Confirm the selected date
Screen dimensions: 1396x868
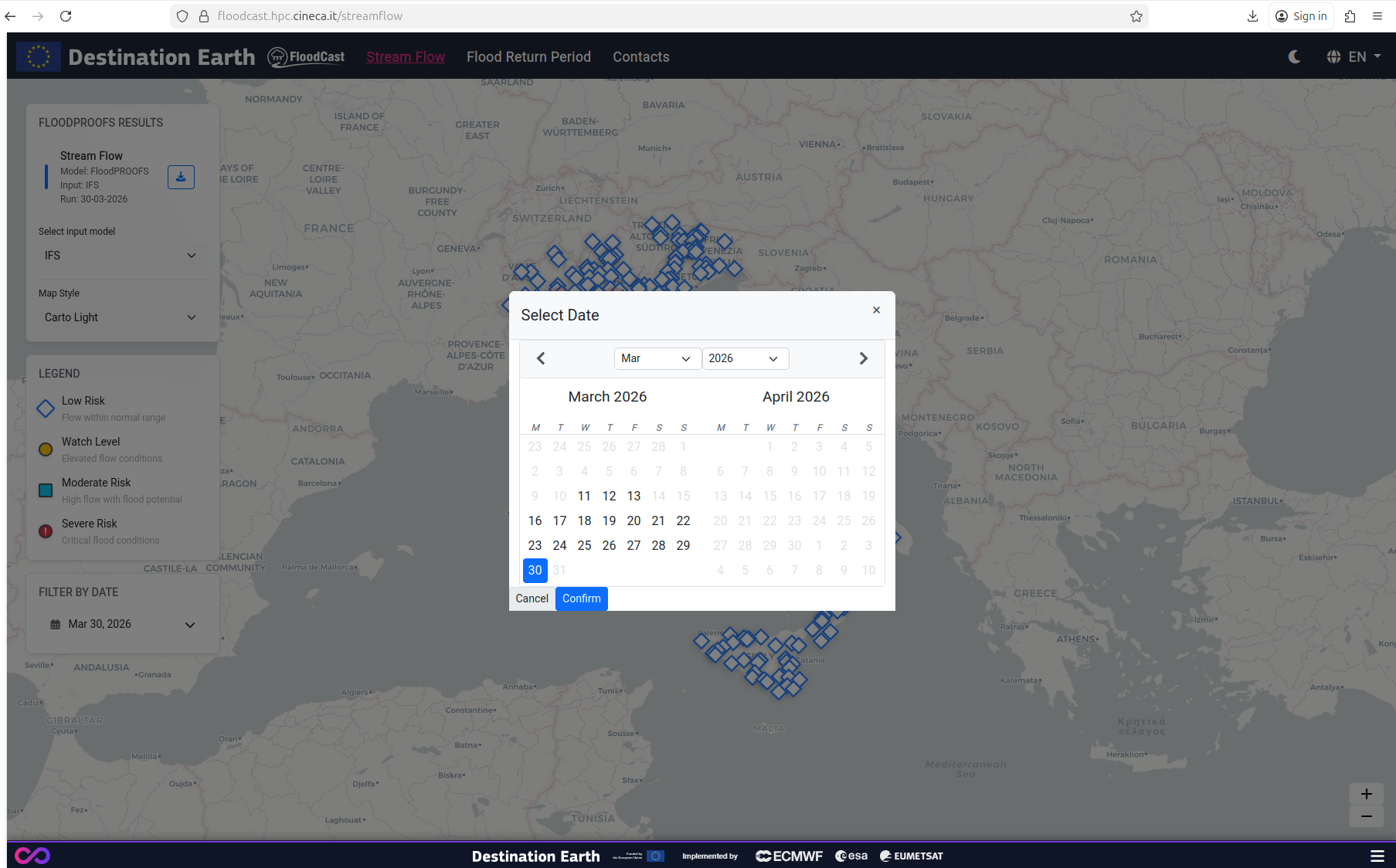[582, 598]
